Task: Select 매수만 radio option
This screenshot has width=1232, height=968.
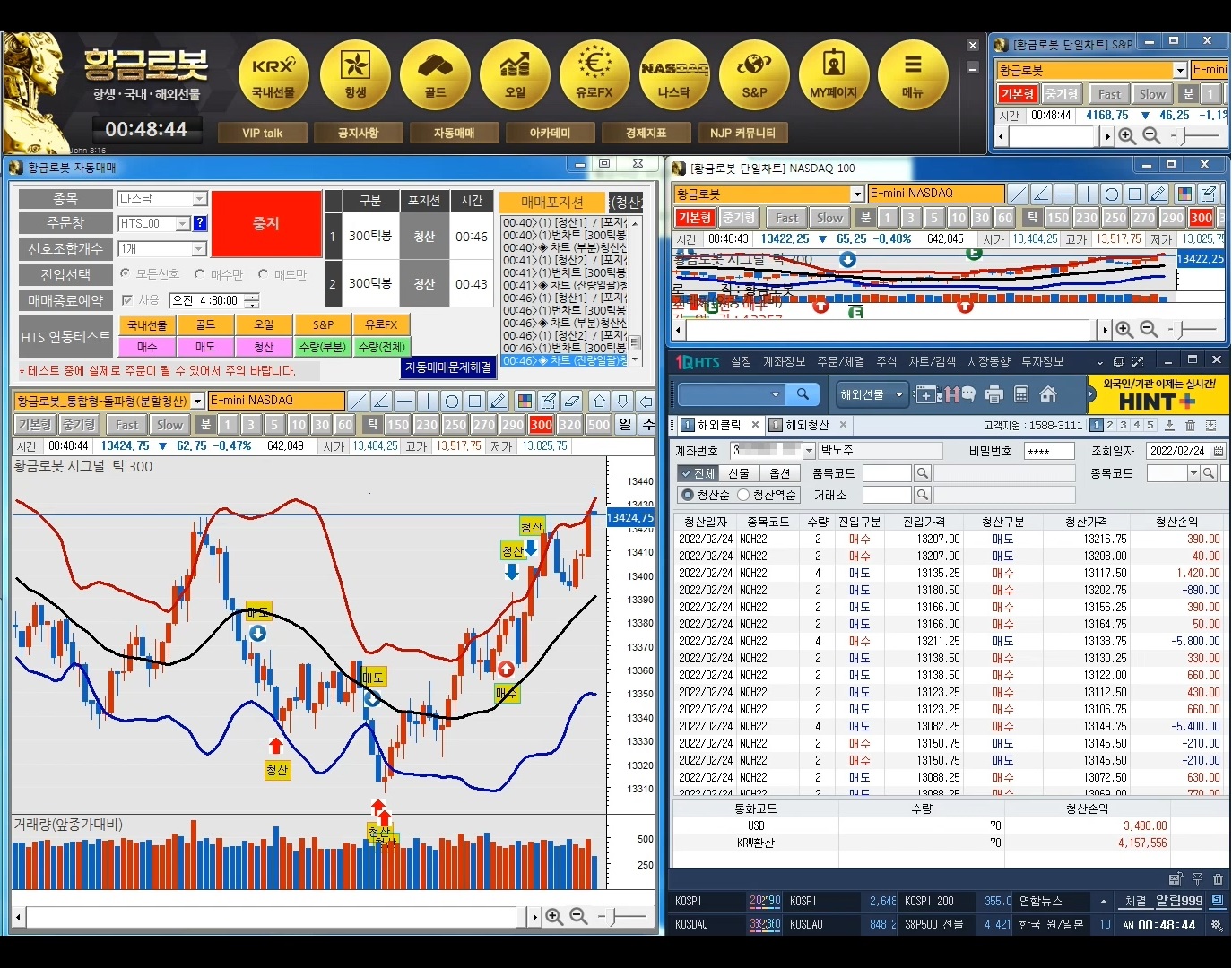Action: coord(199,274)
